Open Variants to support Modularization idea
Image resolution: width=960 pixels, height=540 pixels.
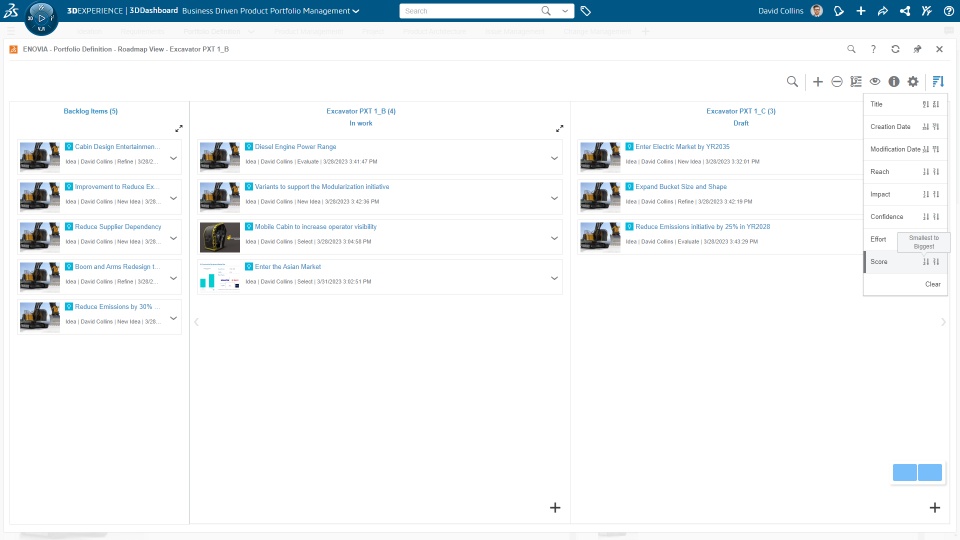click(322, 187)
